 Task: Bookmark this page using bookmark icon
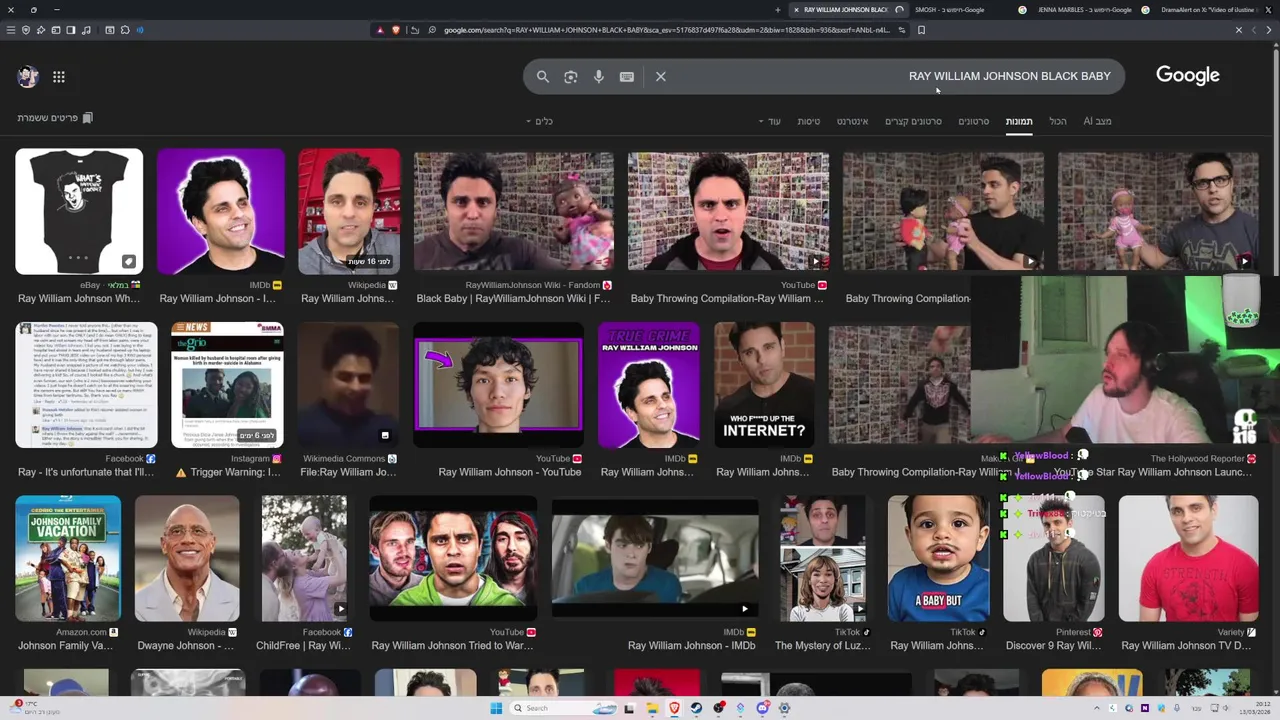(921, 30)
